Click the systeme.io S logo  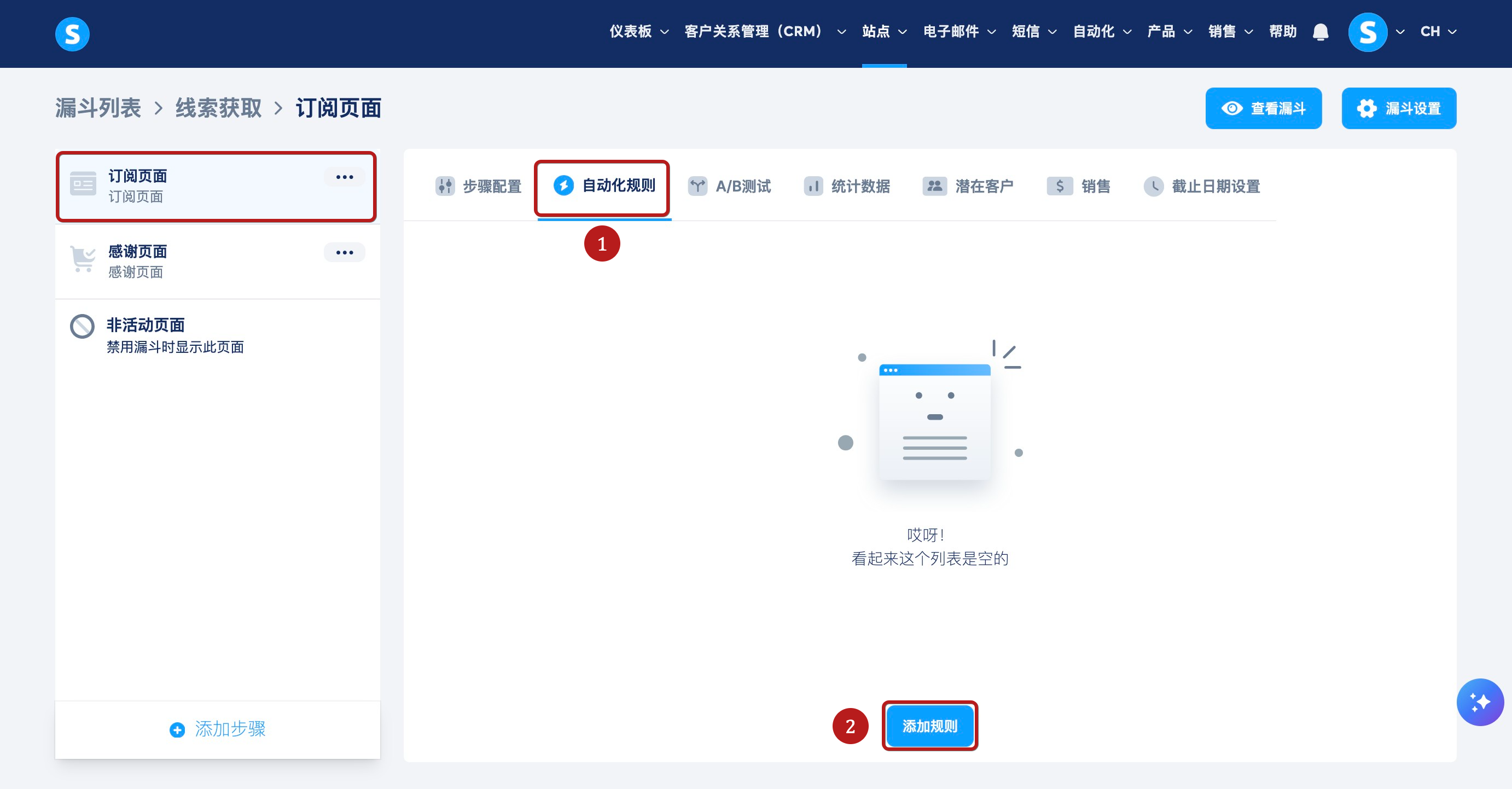tap(72, 33)
